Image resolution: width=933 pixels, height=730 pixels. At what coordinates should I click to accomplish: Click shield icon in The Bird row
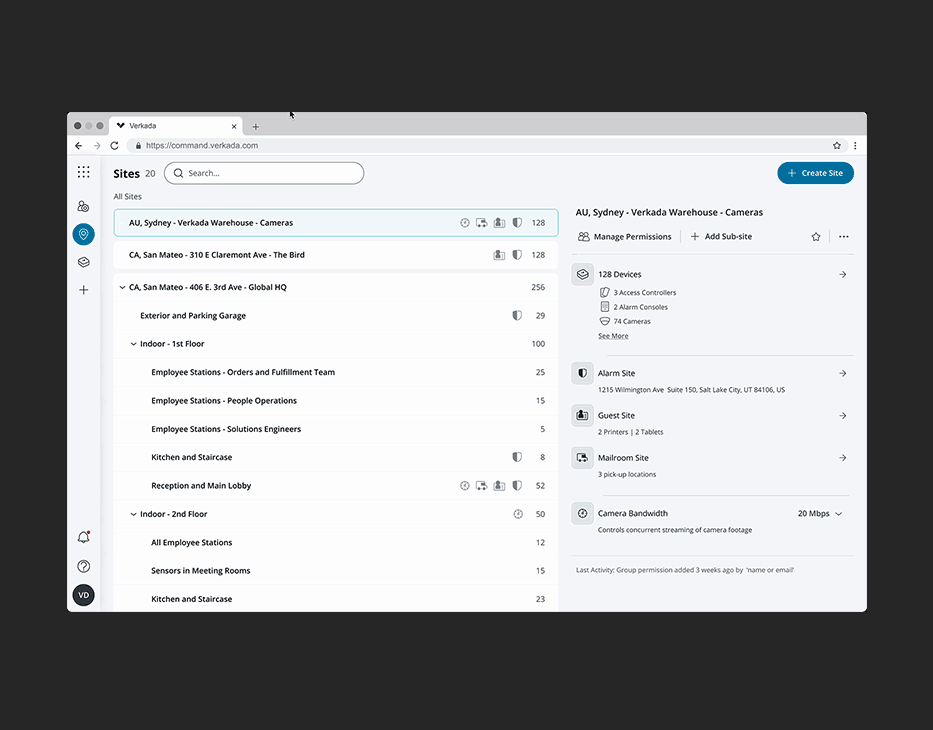coord(517,255)
